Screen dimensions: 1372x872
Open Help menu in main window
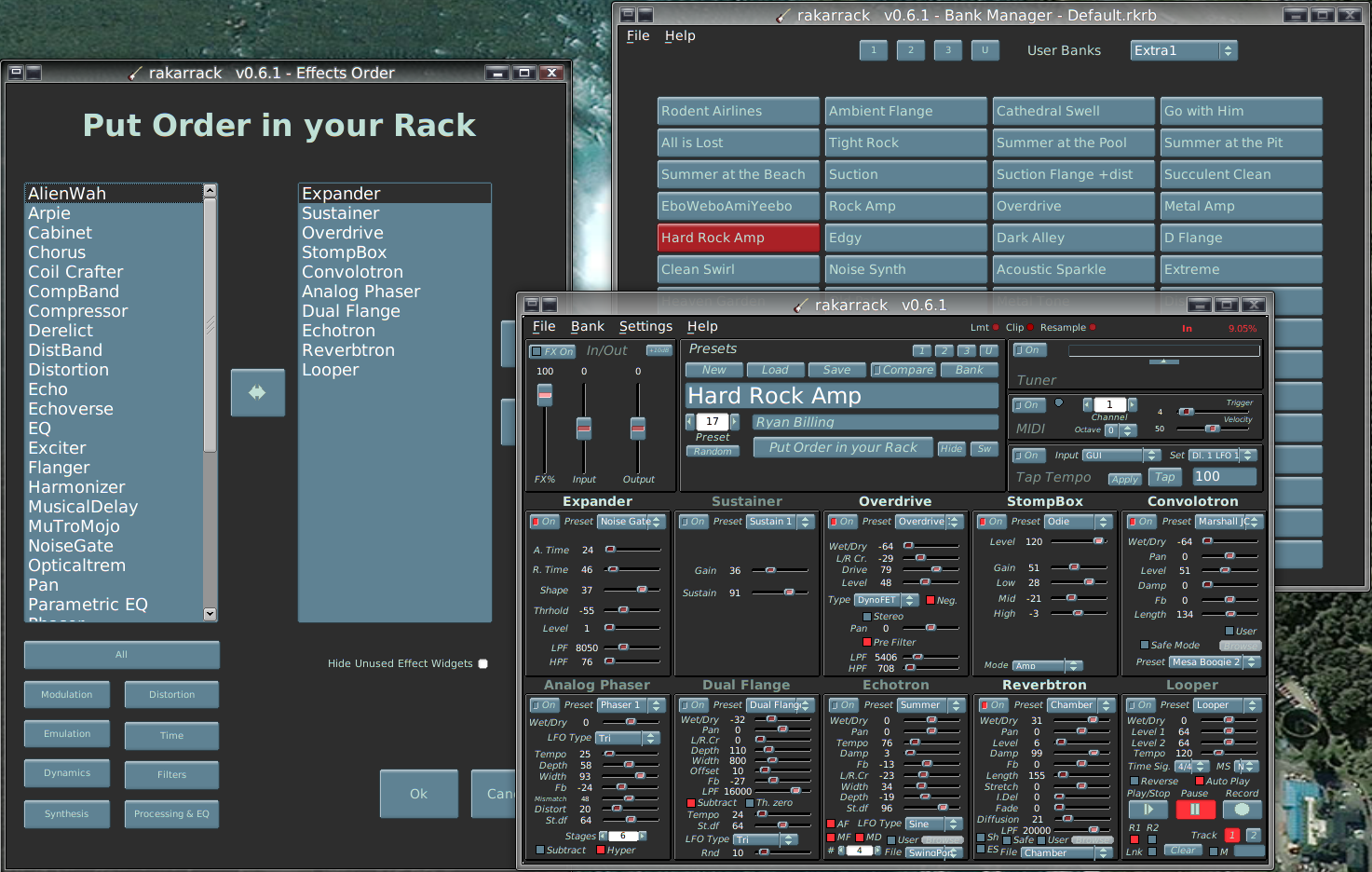[x=702, y=326]
